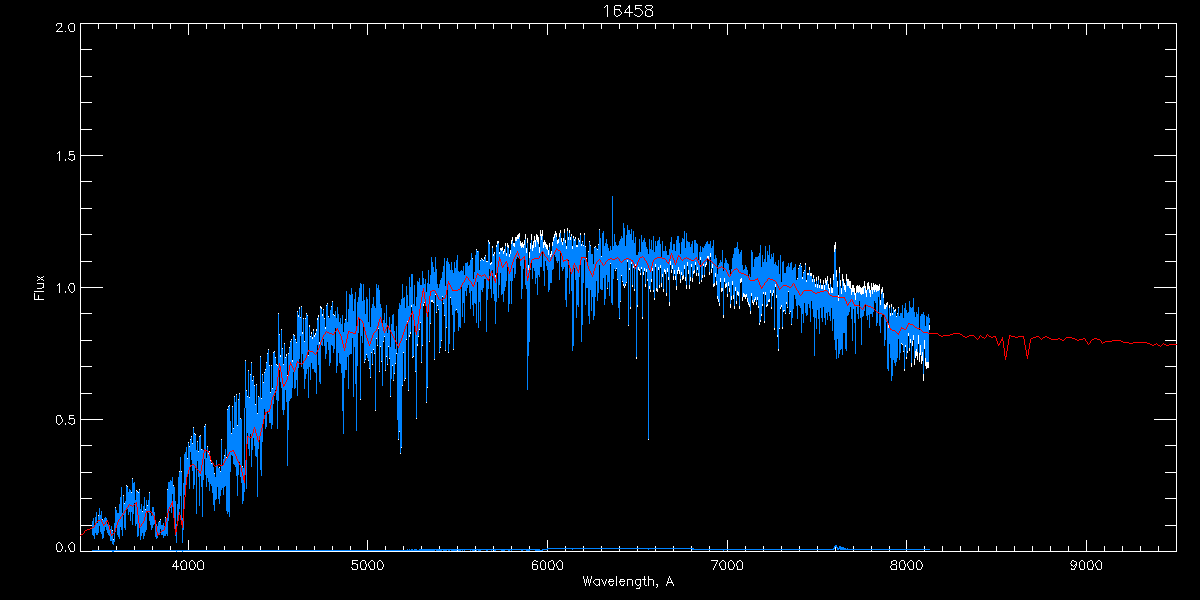Click the 6000 x-axis tick label
Viewport: 1200px width, 600px height.
tap(547, 565)
